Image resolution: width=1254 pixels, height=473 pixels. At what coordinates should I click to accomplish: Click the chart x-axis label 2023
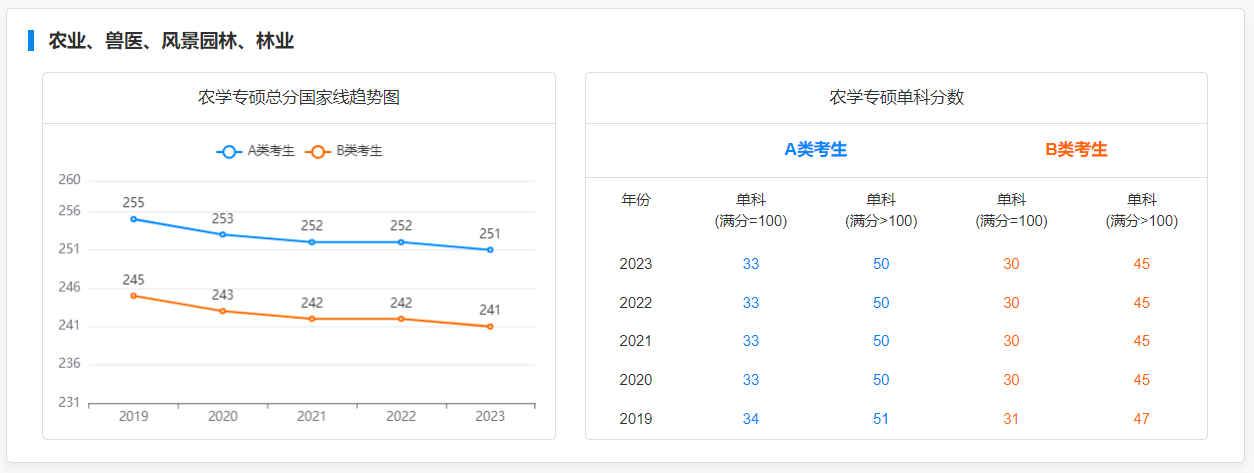490,416
